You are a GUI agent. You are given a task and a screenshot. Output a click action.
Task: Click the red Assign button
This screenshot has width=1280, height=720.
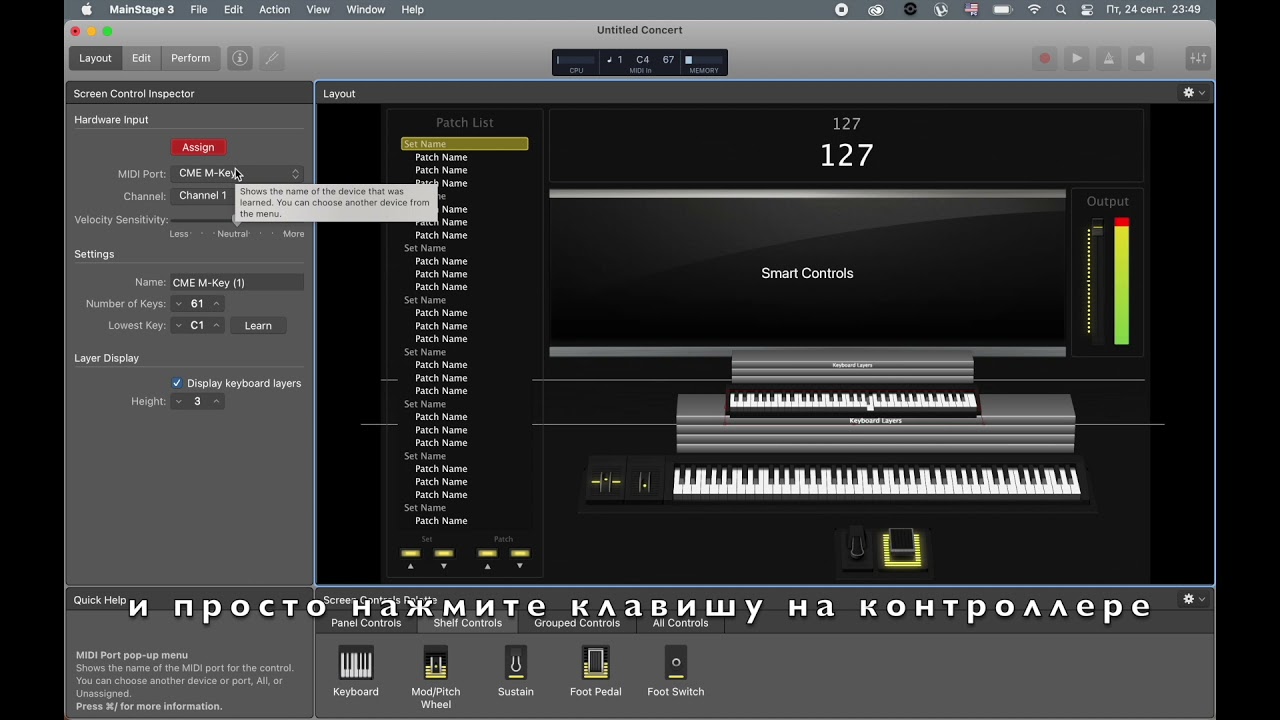(198, 147)
